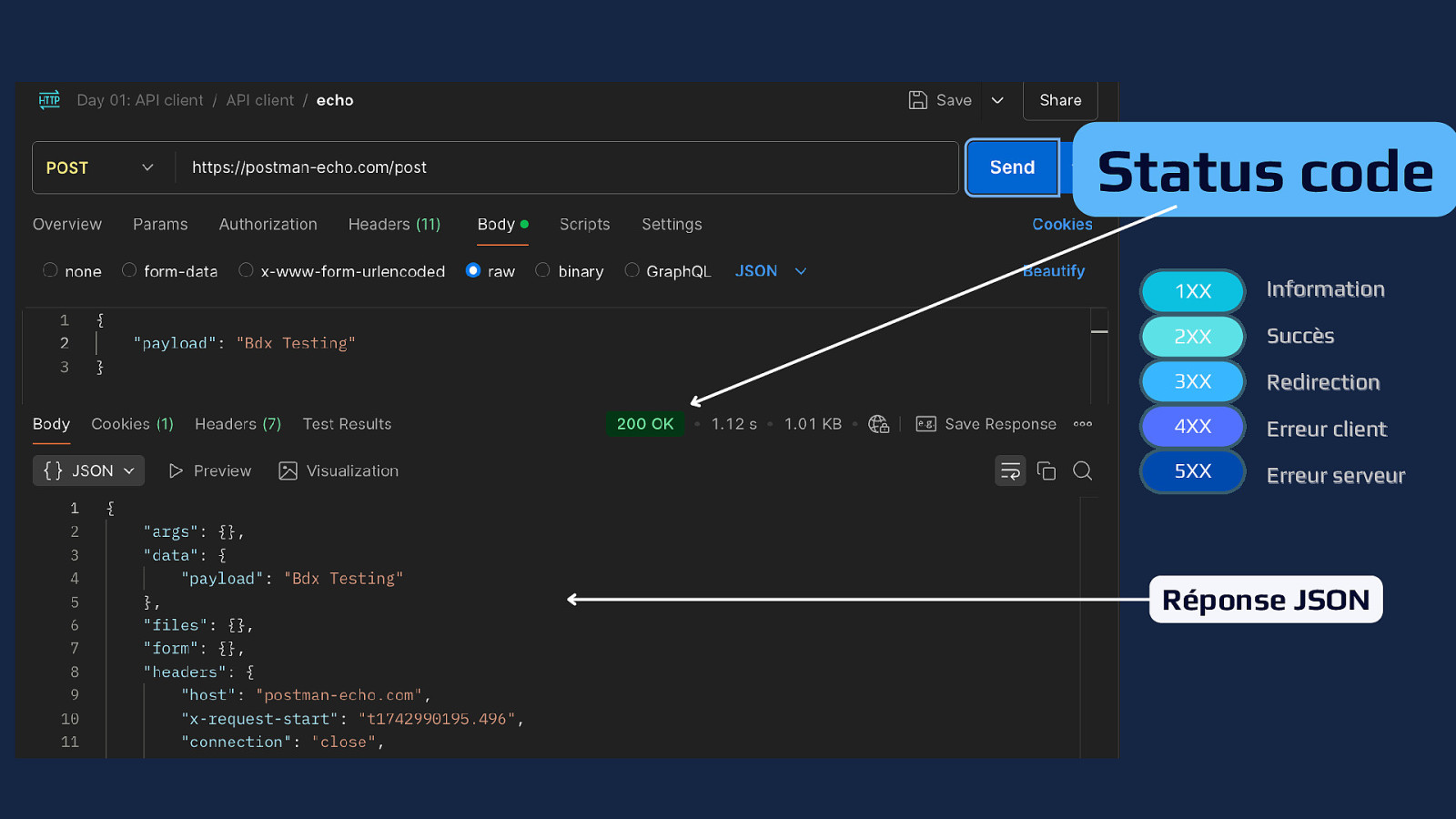The height and width of the screenshot is (819, 1456).
Task: Switch to the Authorization tab
Action: point(268,224)
